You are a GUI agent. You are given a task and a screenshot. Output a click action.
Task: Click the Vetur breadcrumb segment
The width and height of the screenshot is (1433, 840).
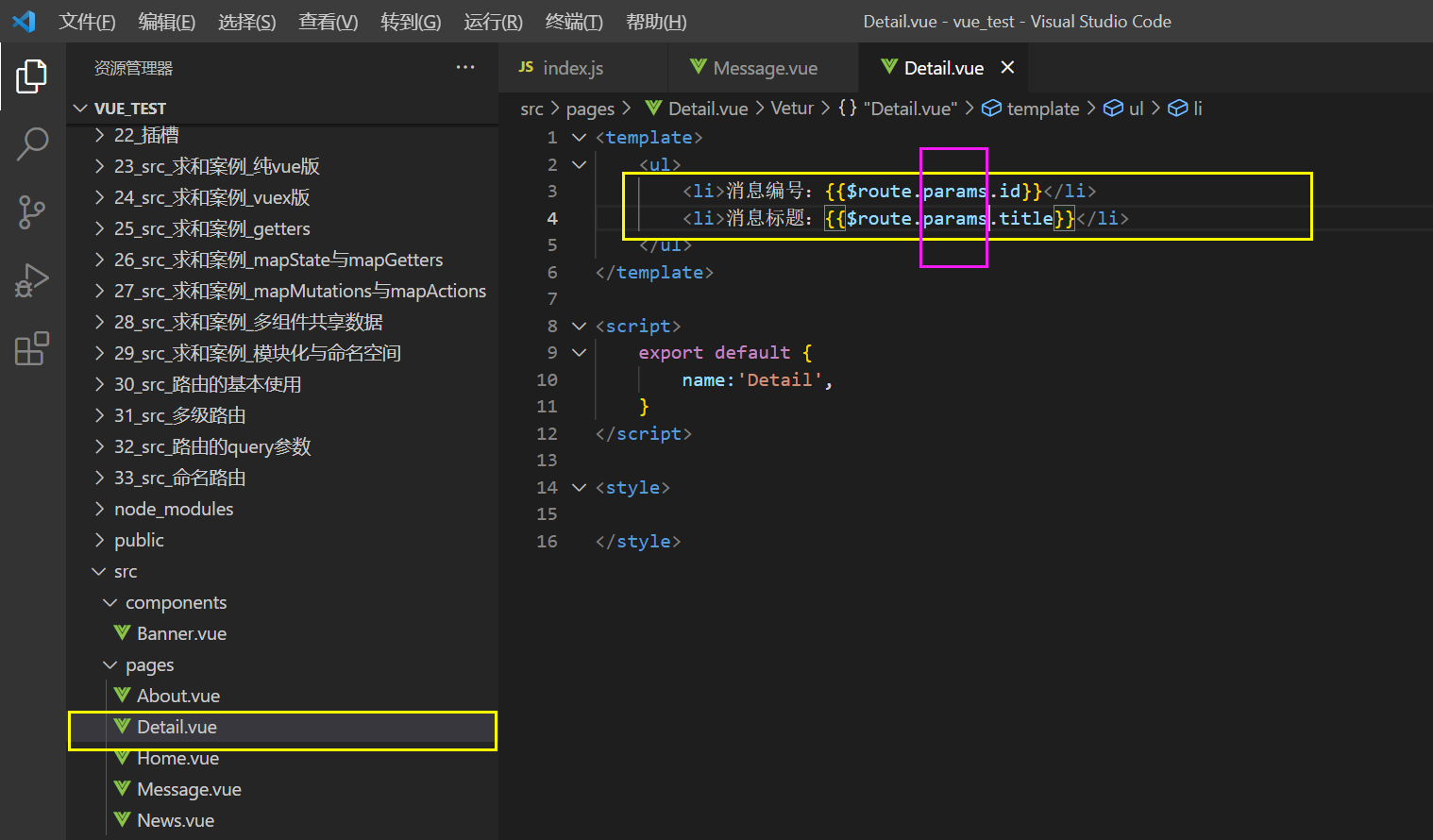point(791,108)
